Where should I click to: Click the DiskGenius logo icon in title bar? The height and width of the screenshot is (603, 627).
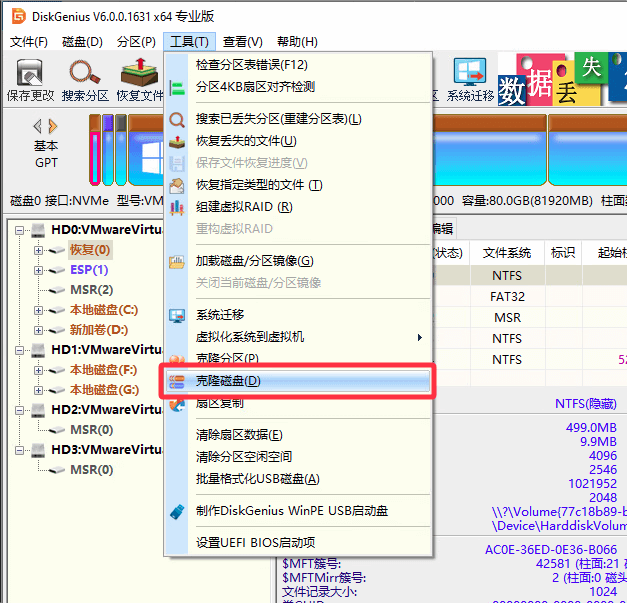pos(18,16)
